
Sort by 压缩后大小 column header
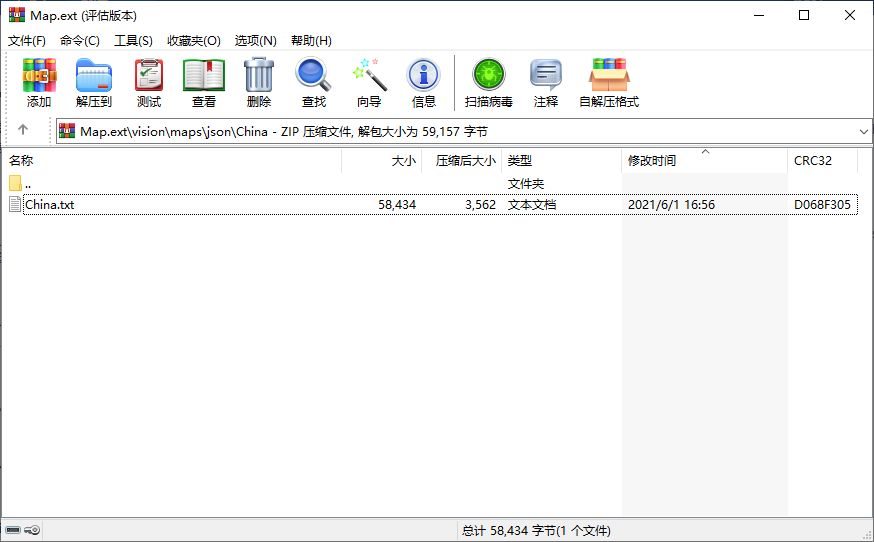click(x=462, y=161)
